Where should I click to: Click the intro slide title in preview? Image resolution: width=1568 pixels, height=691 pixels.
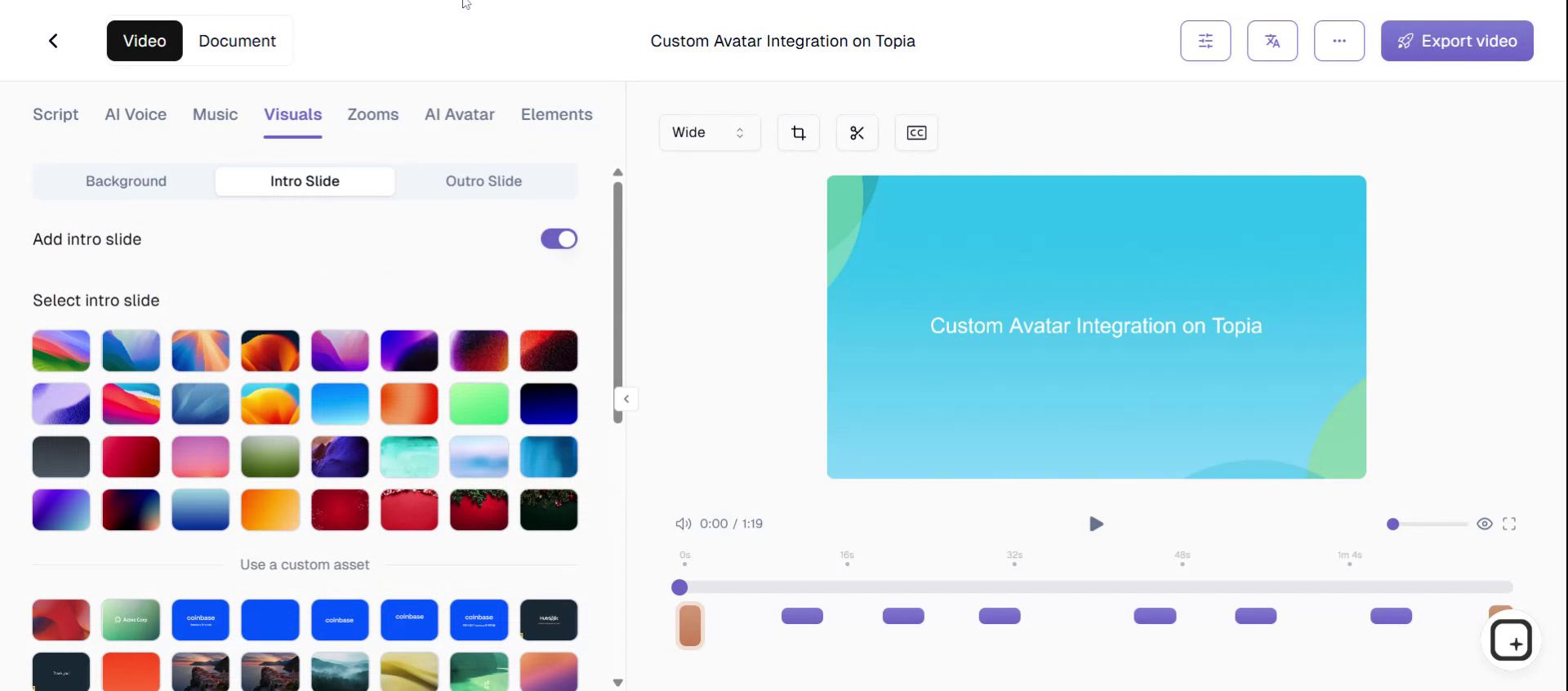pyautogui.click(x=1096, y=326)
